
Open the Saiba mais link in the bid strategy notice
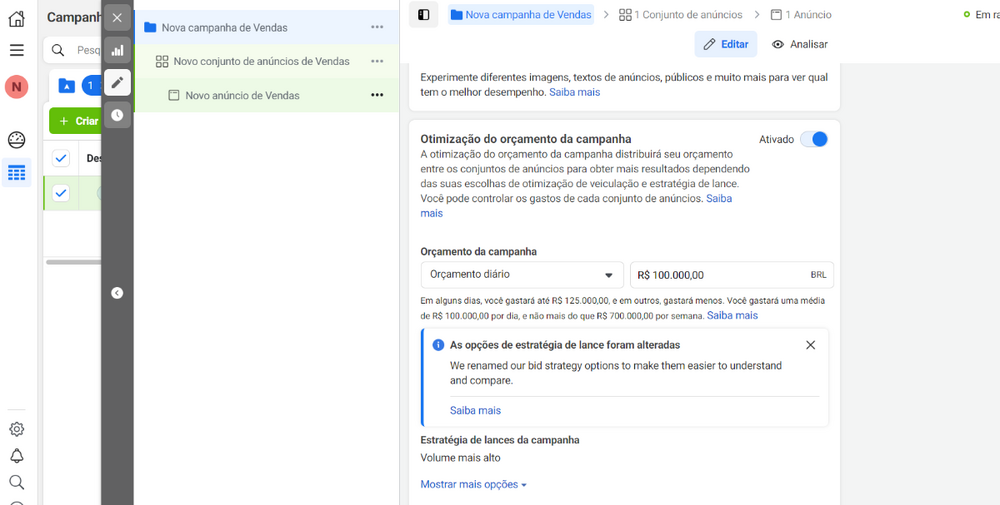click(475, 411)
